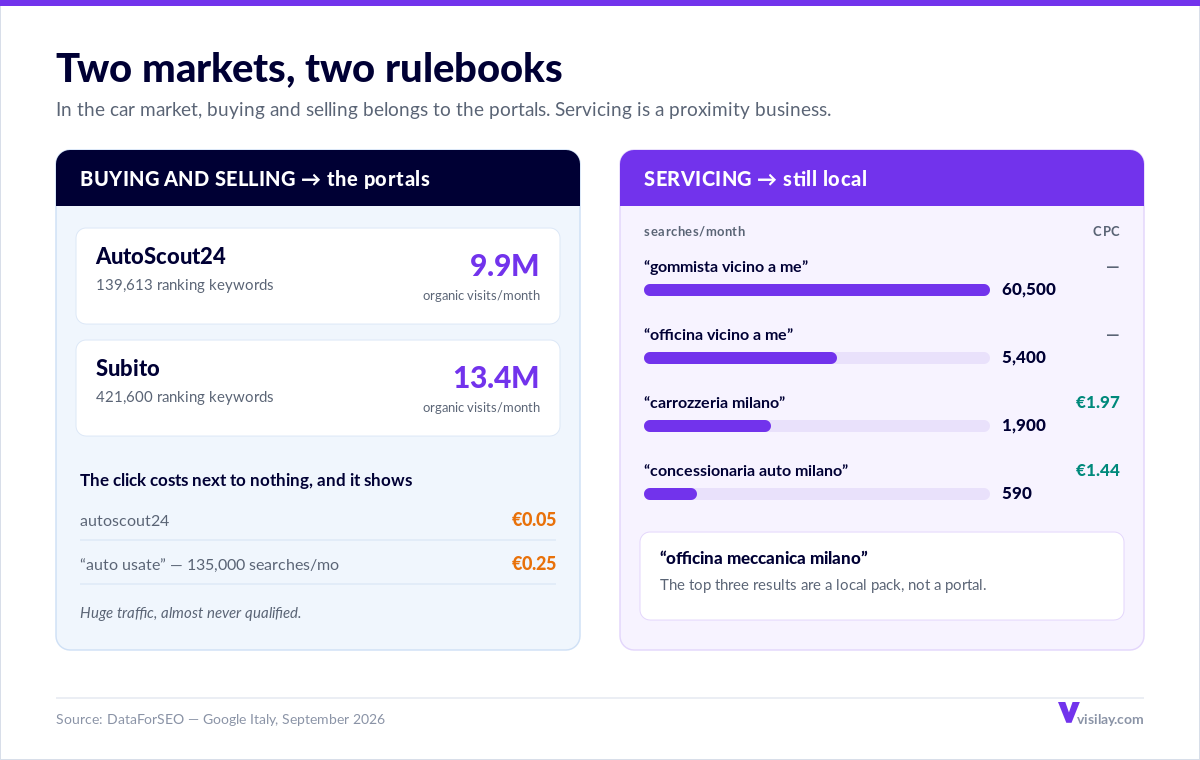The image size is (1200, 760).
Task: Click the 590 searches bar
Action: [817, 494]
